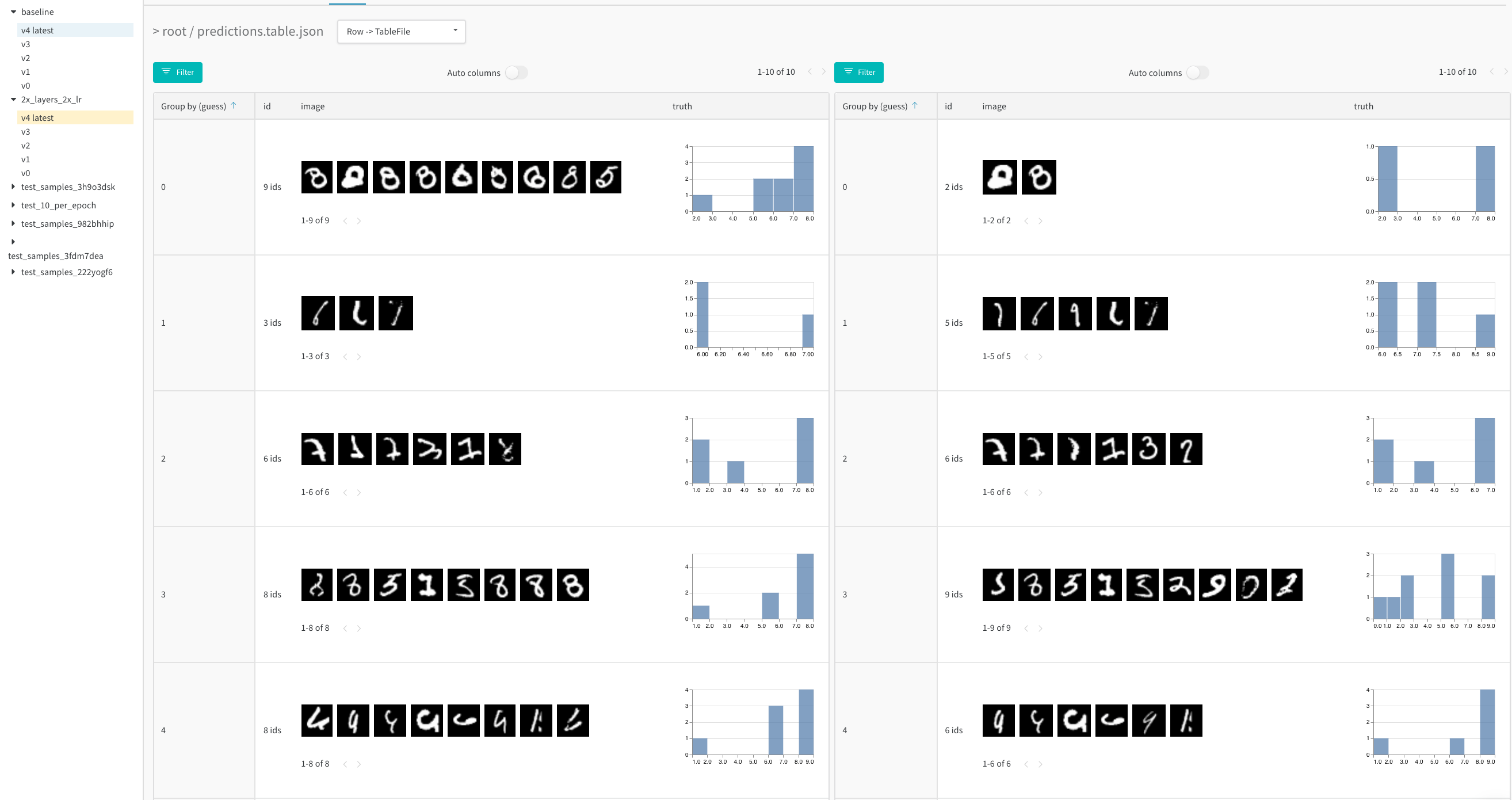Screen dimensions: 1512x800
Task: Click the first digit image thumbnail in group 0
Action: tap(317, 176)
